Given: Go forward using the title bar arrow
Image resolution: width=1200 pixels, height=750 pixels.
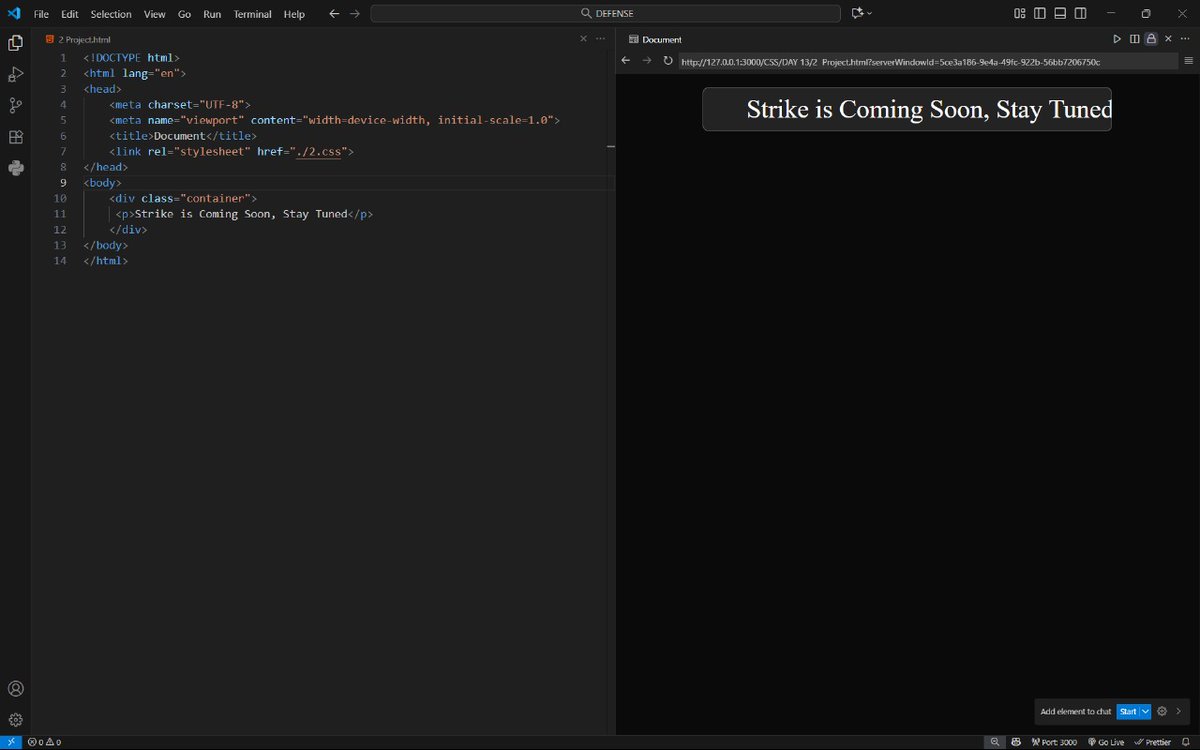Looking at the screenshot, I should (x=355, y=14).
